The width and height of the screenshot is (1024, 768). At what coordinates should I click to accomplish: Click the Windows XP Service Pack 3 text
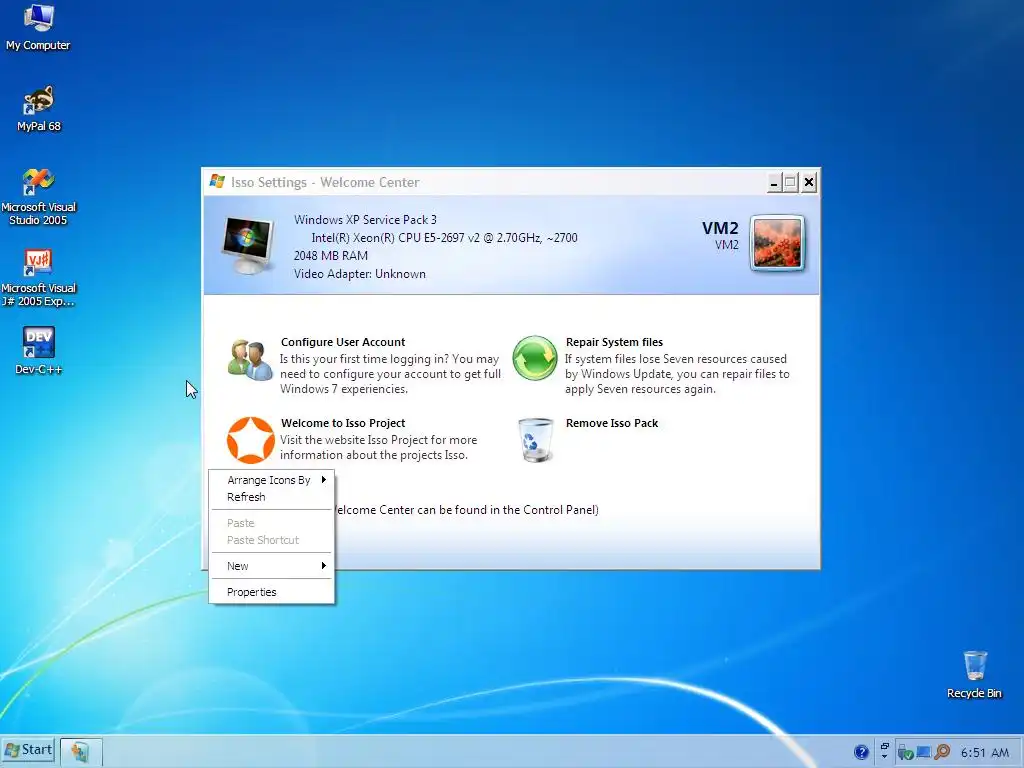[x=365, y=219]
